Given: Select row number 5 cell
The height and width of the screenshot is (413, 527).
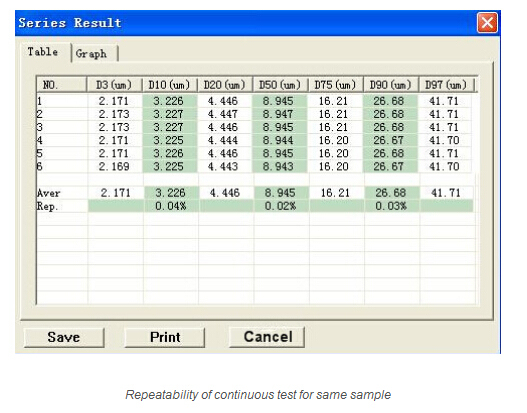Looking at the screenshot, I should 62,154.
